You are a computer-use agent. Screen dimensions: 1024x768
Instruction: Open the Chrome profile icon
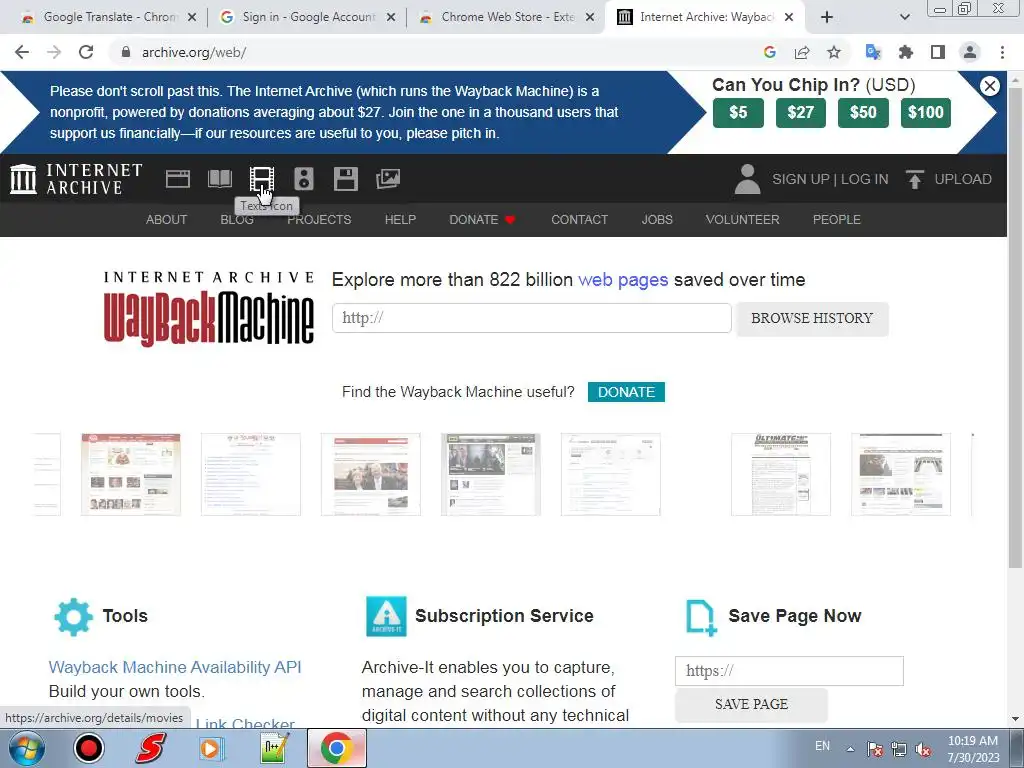coord(970,52)
